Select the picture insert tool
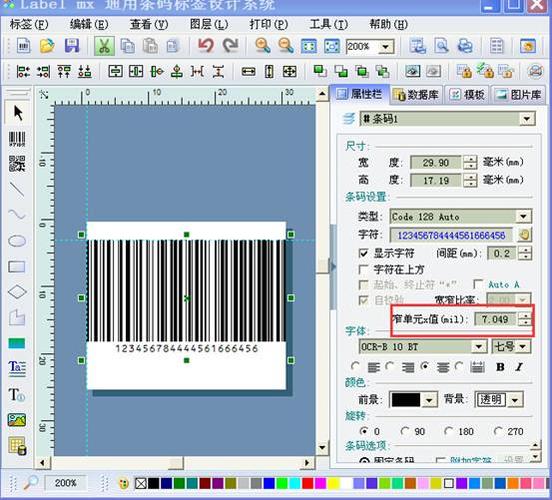Screen dimensions: 552x500 (x=17, y=420)
